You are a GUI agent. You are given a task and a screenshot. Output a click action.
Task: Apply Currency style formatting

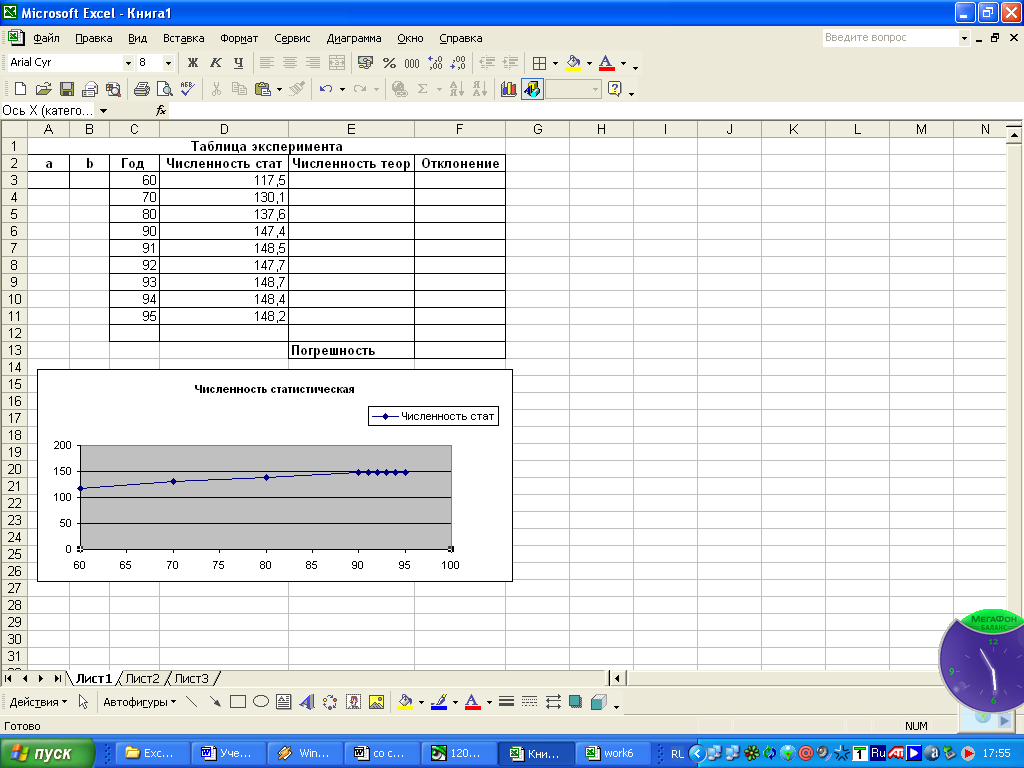[366, 63]
